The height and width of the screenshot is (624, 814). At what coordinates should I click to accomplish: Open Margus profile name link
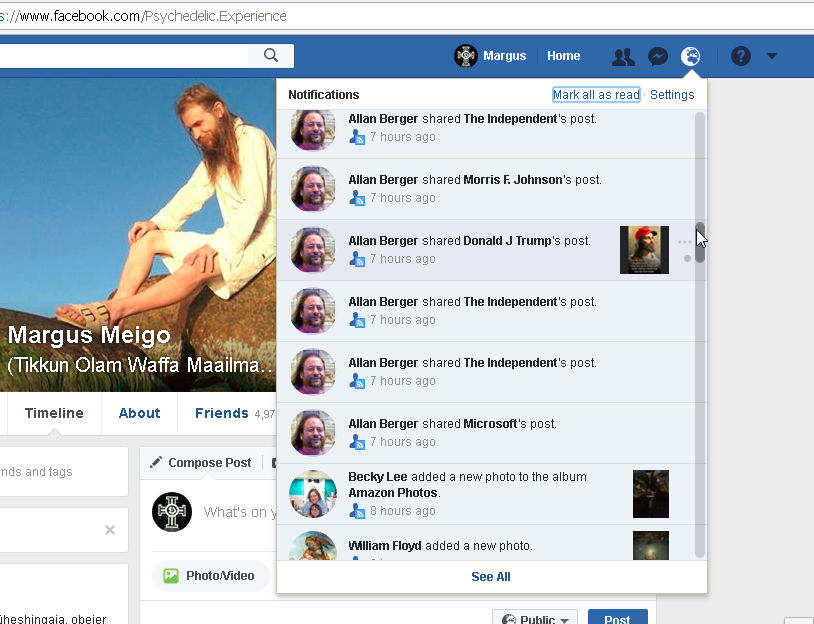pyautogui.click(x=505, y=56)
